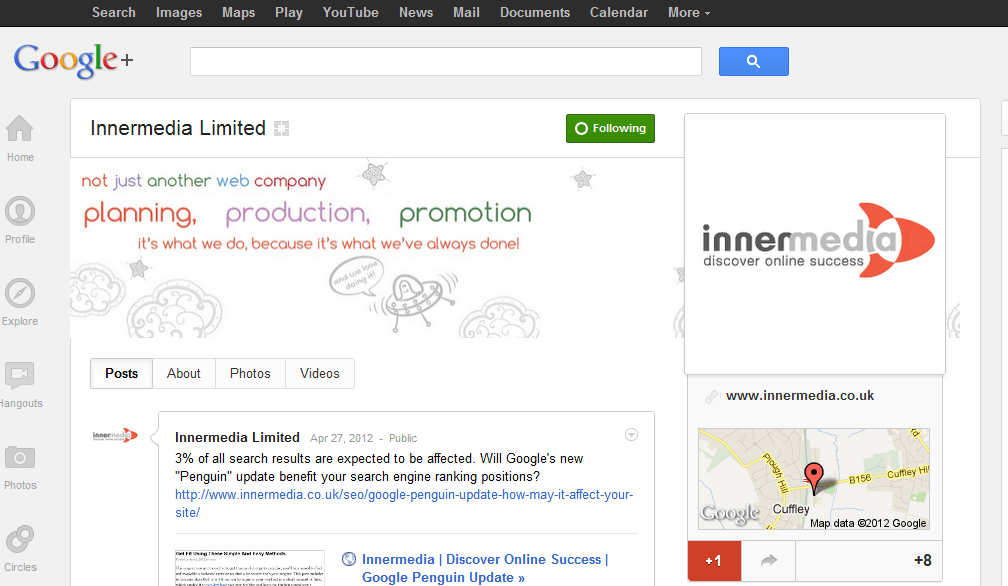Open the Photos camera icon

tap(20, 457)
